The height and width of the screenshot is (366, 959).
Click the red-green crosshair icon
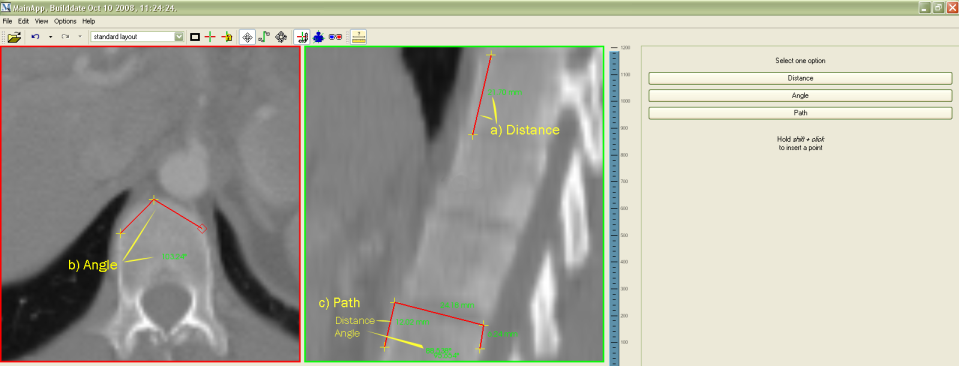click(210, 37)
